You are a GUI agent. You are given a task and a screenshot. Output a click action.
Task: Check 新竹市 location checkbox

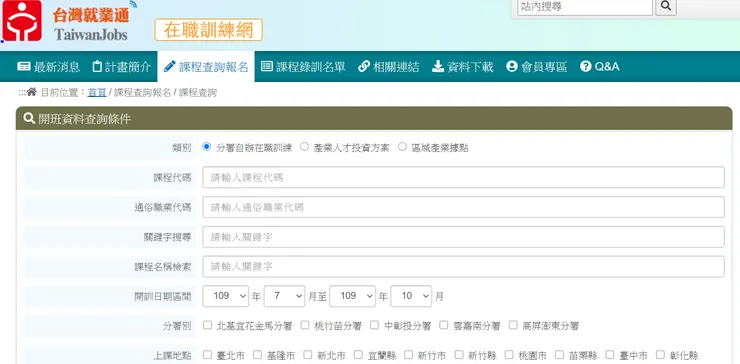click(x=408, y=355)
